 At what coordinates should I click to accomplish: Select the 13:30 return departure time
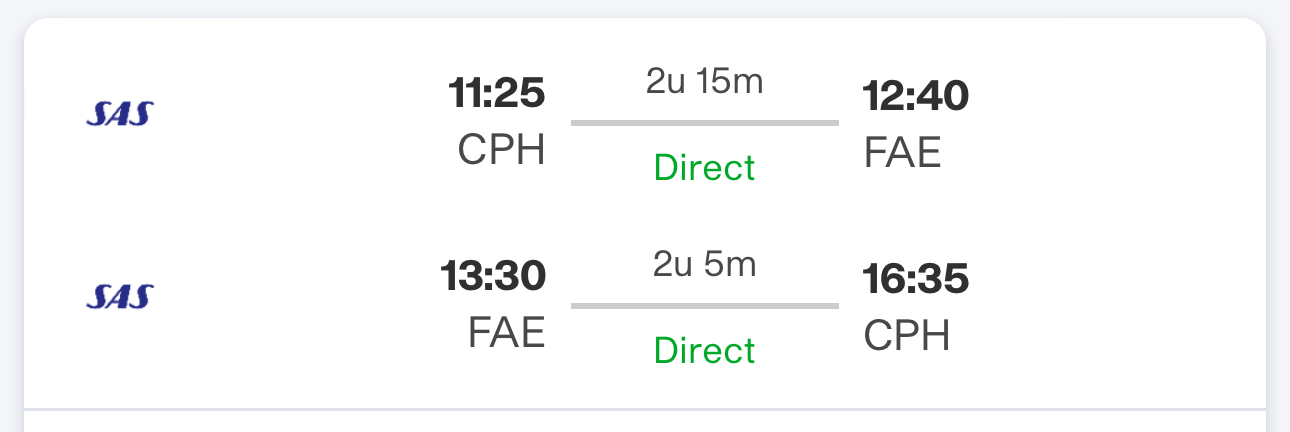(x=493, y=277)
